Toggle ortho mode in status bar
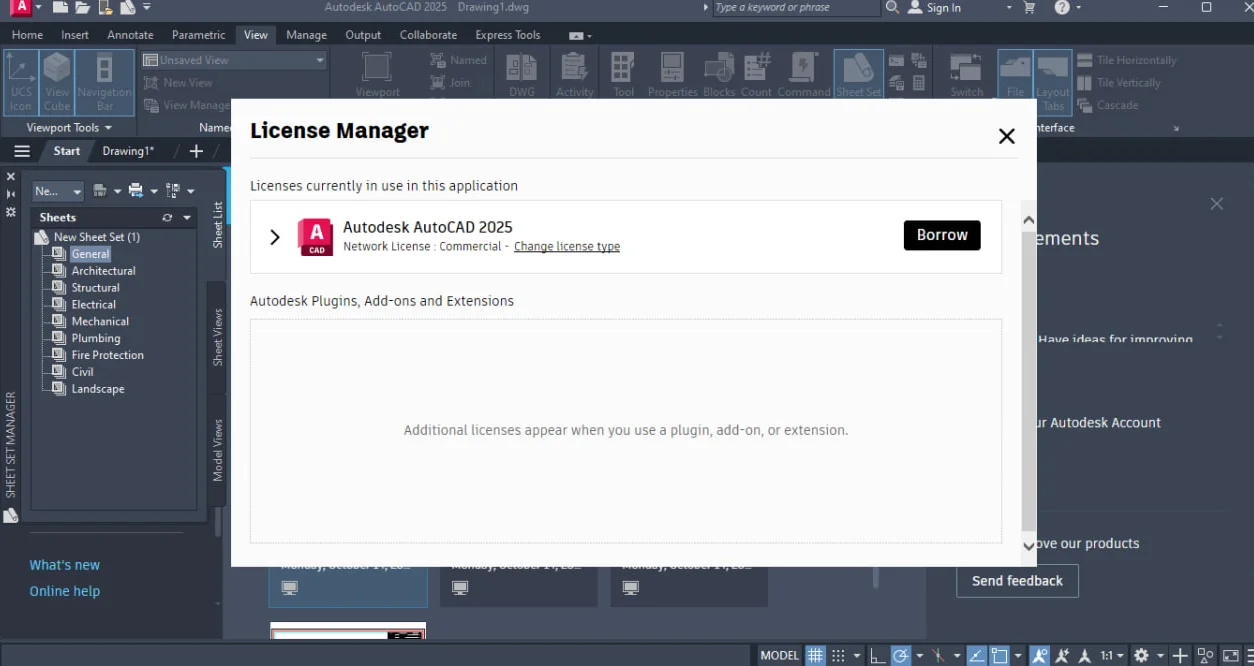 (x=877, y=656)
